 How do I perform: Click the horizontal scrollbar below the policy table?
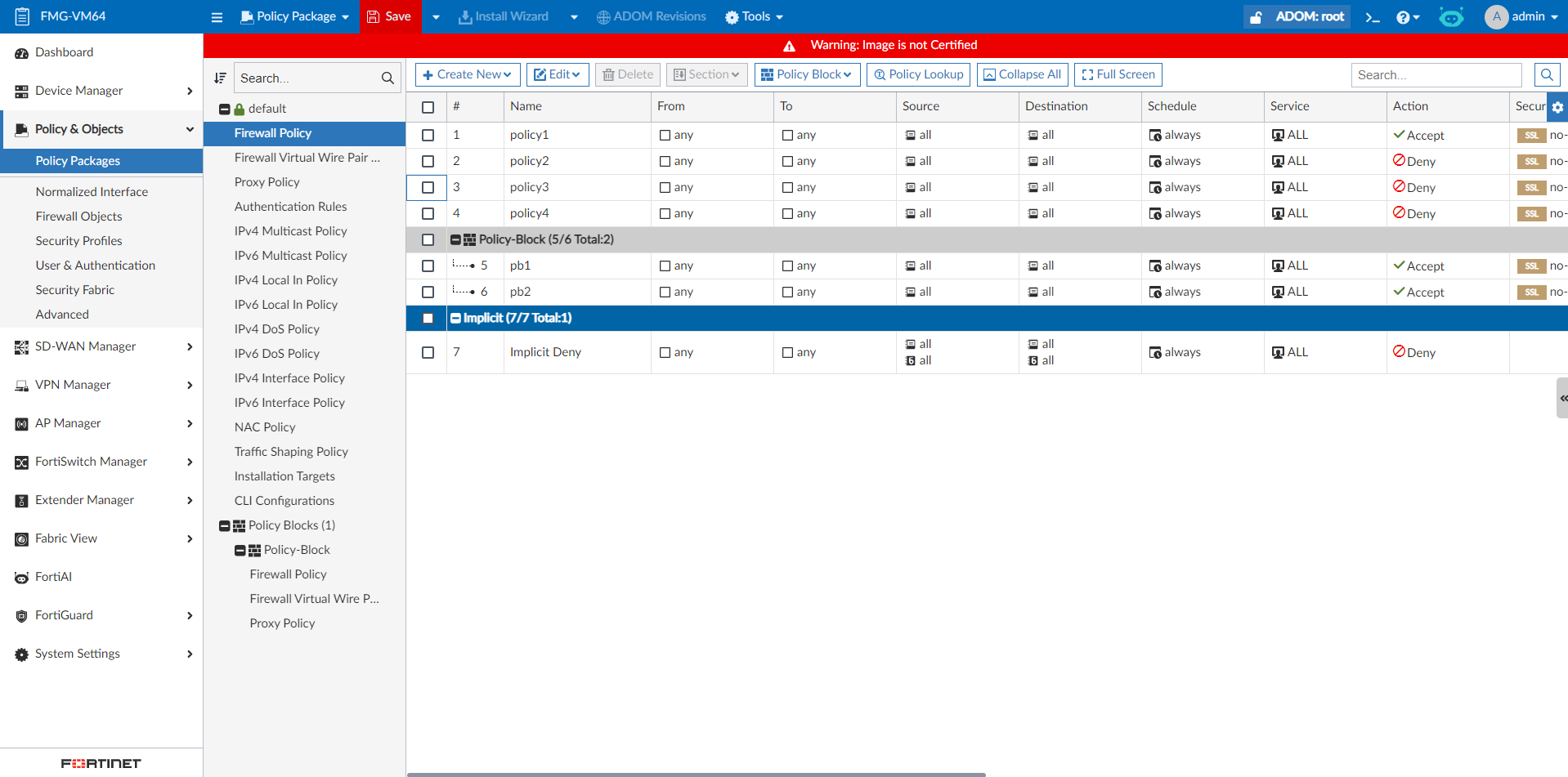[x=695, y=771]
